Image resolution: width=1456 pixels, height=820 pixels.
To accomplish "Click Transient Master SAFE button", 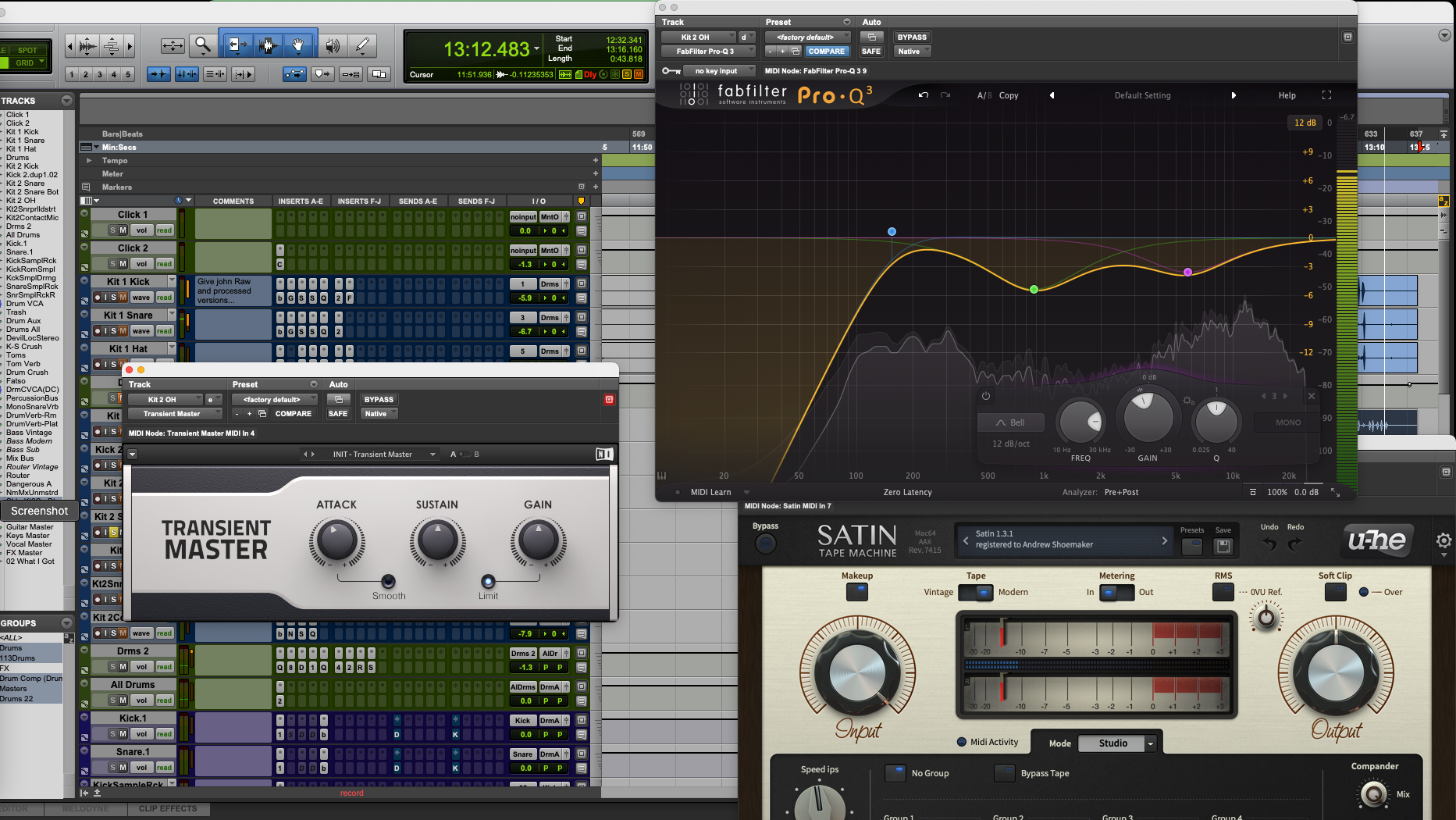I will (338, 414).
